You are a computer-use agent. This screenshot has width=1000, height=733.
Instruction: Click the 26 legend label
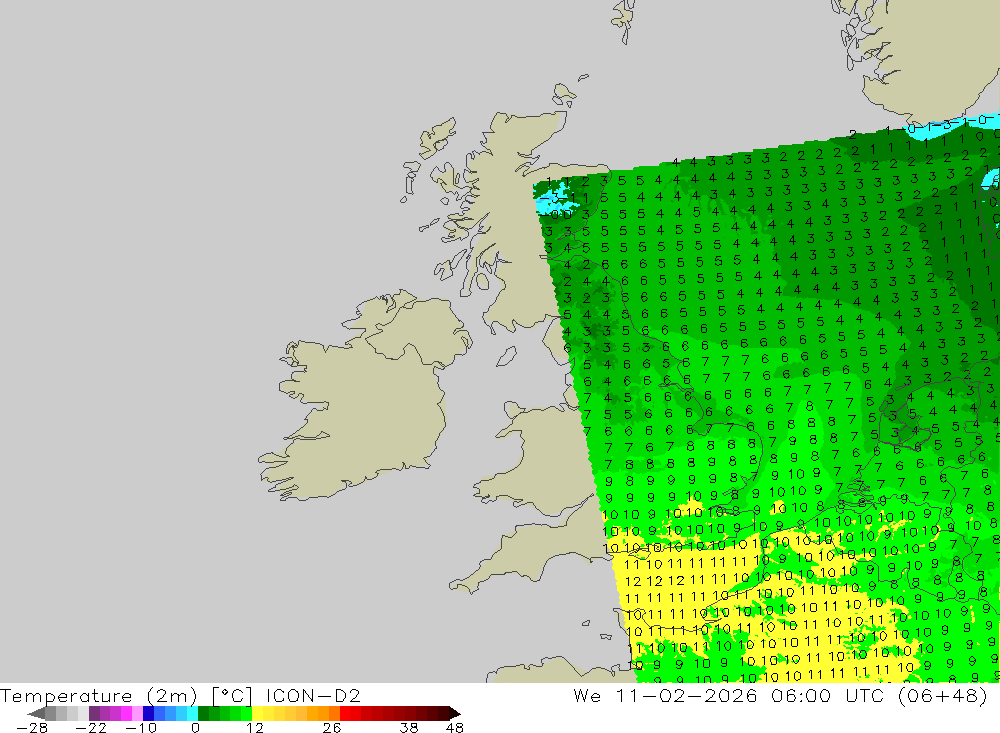pos(332,728)
